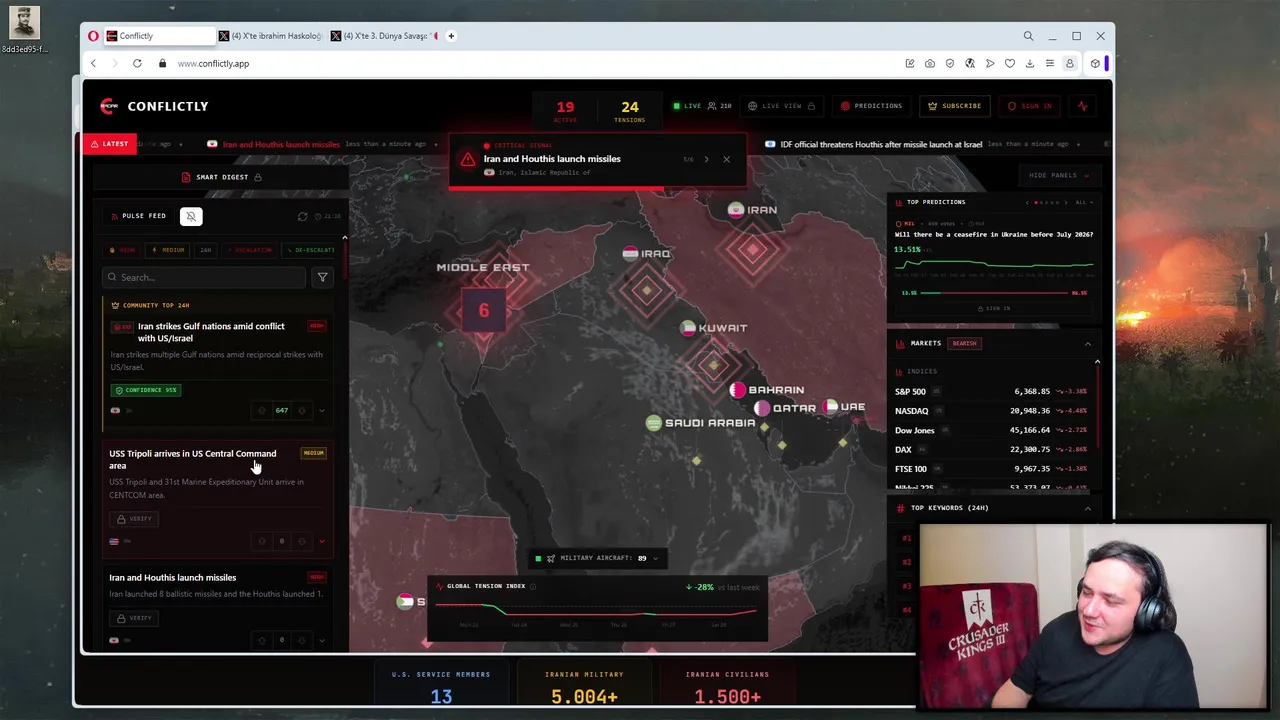1280x720 pixels.
Task: Select the S&P 500 index row
Action: (x=990, y=391)
